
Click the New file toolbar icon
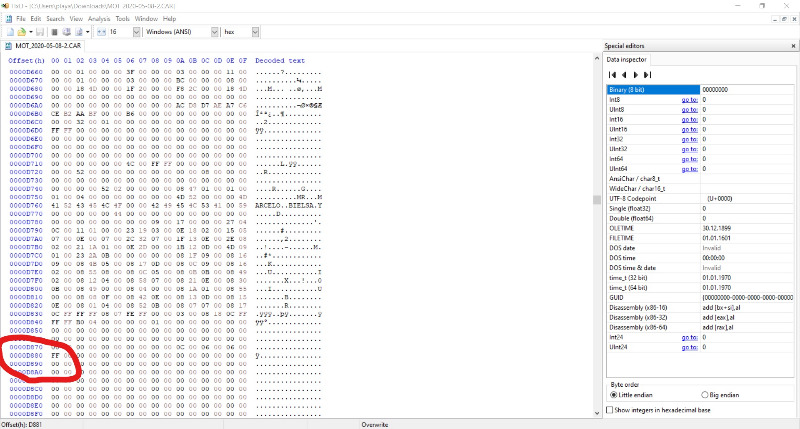(x=8, y=33)
